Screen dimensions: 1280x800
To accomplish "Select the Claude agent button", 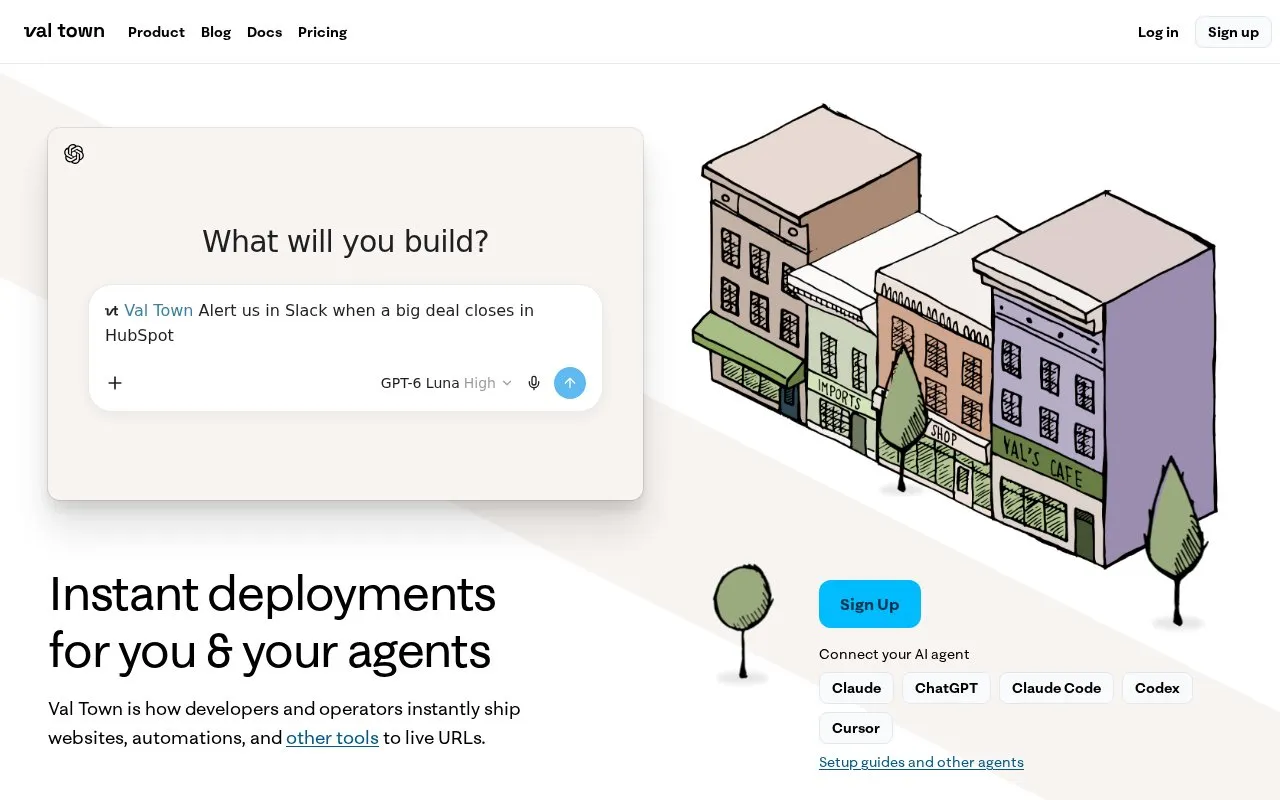I will (x=856, y=688).
